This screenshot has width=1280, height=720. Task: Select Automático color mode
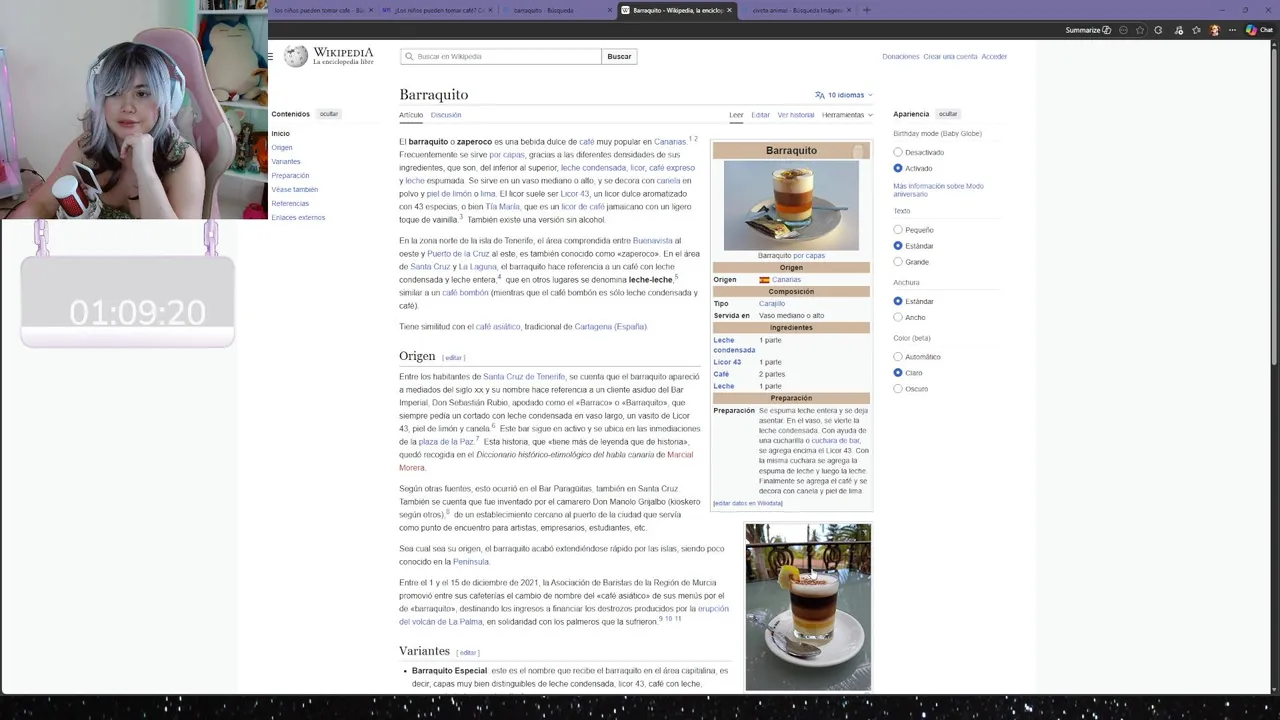point(898,357)
